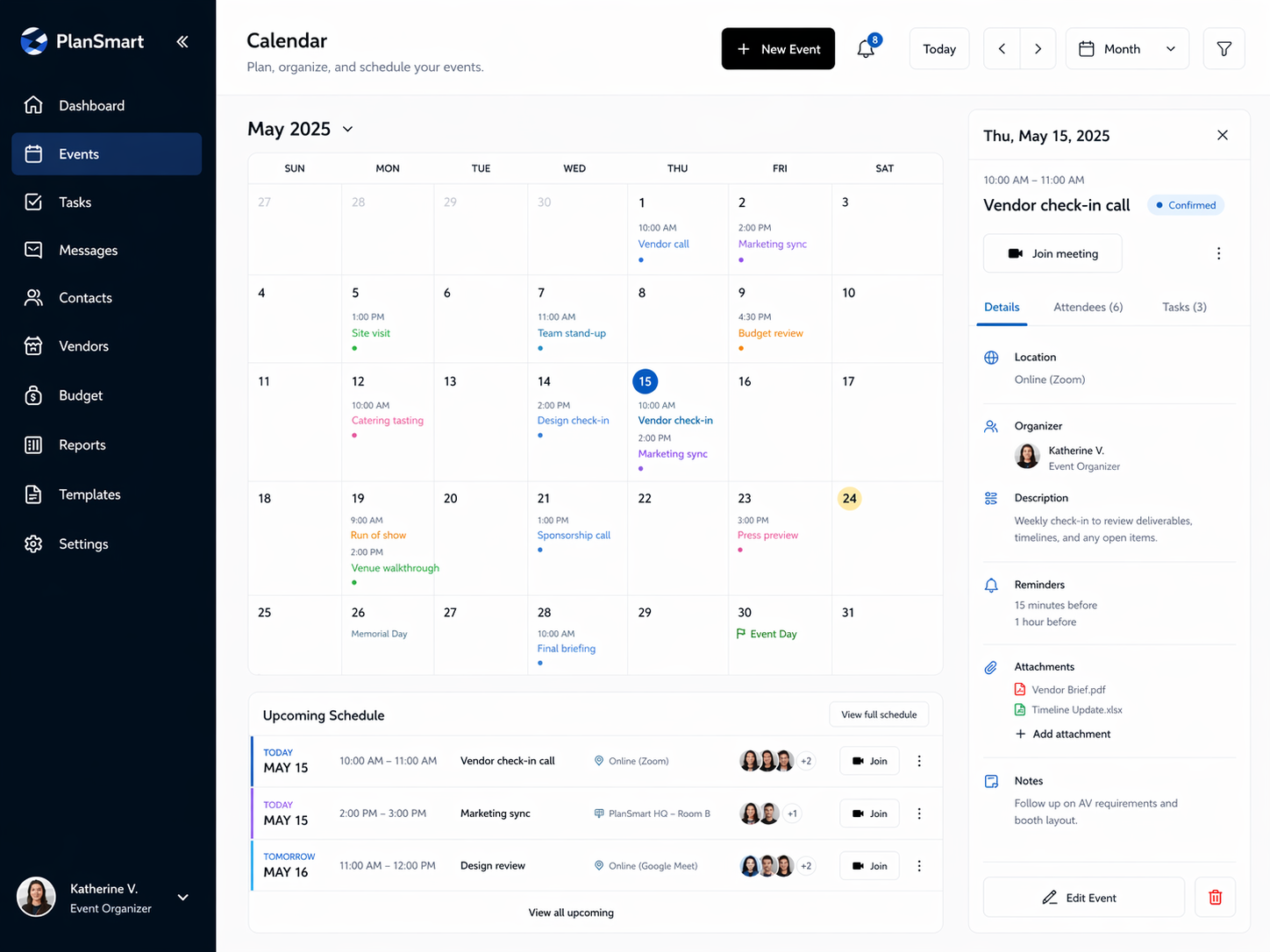The height and width of the screenshot is (952, 1270).
Task: Click the notifications bell icon
Action: (866, 48)
